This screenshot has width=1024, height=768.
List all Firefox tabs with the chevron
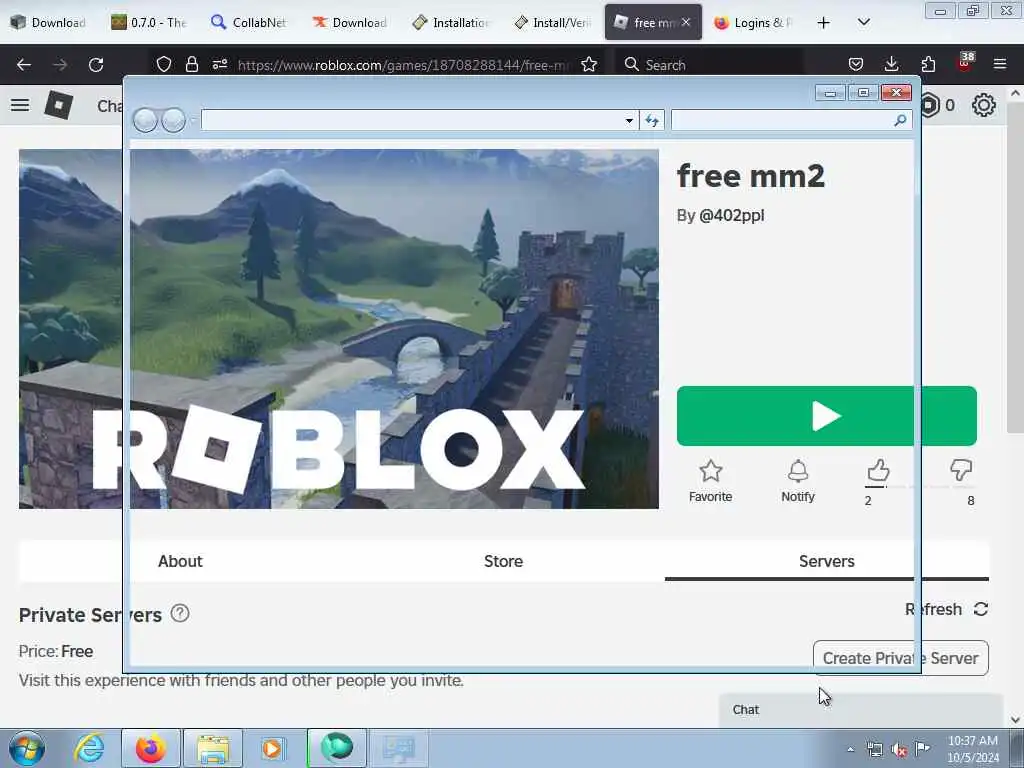863,22
